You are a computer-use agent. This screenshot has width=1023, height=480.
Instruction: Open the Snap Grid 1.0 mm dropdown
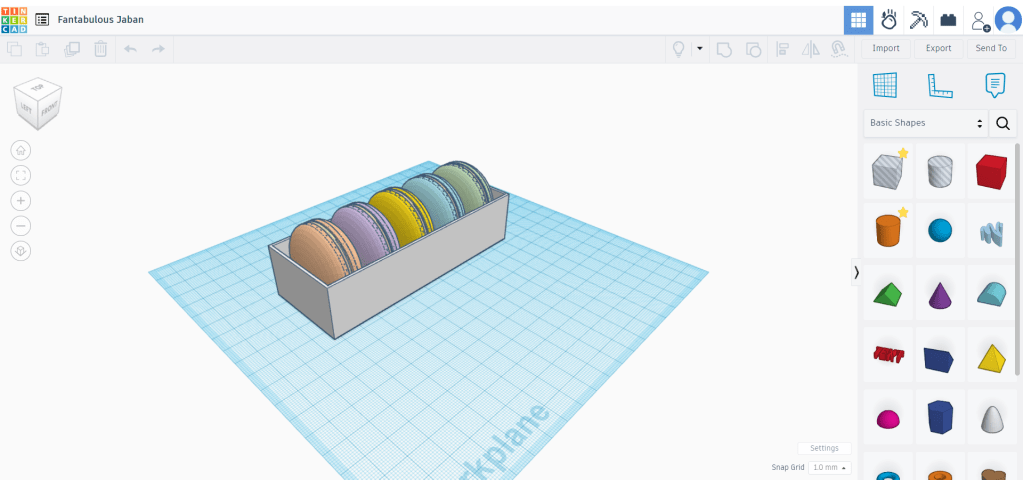click(x=829, y=467)
